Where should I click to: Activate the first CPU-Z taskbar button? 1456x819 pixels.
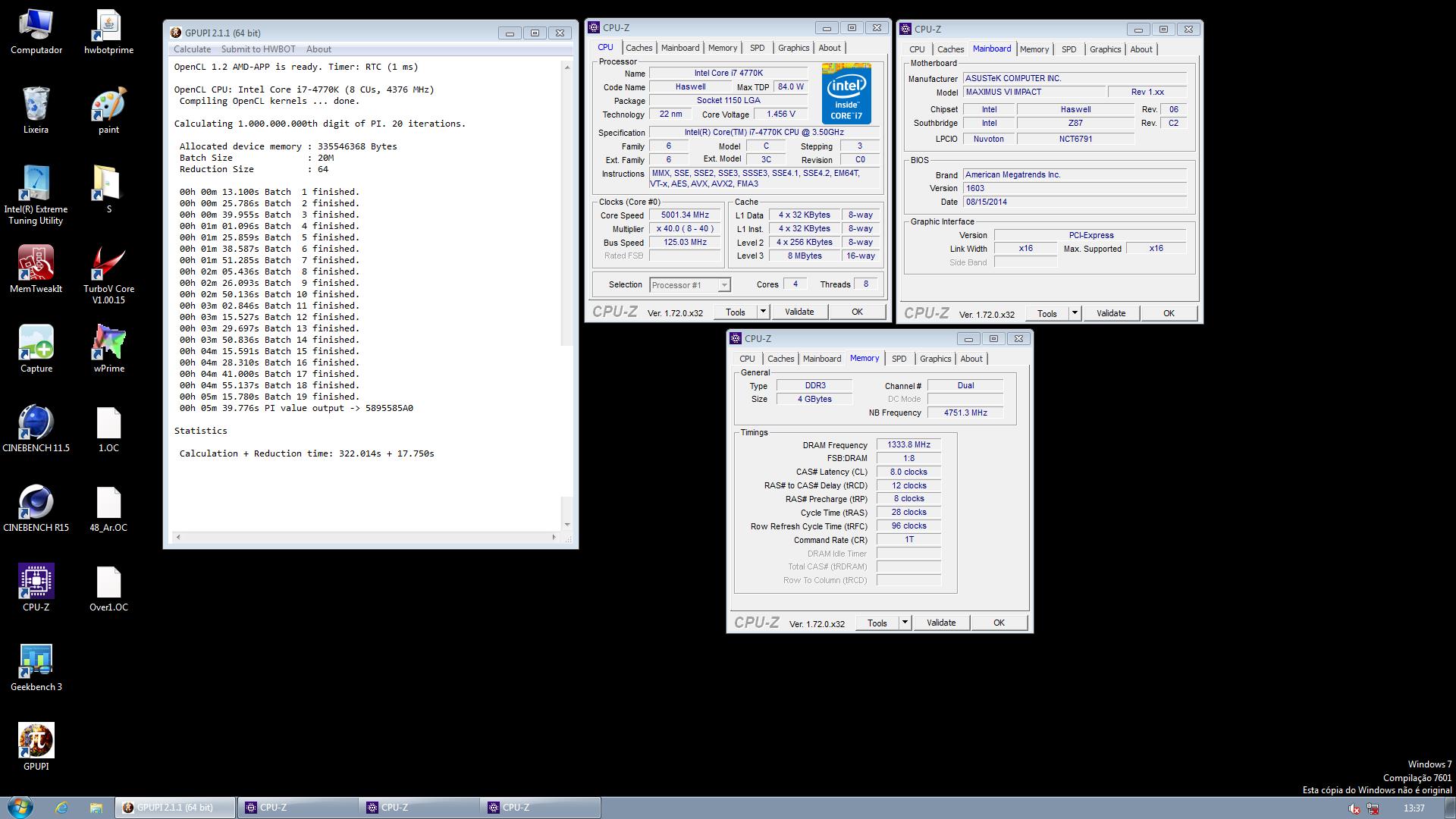pyautogui.click(x=297, y=808)
